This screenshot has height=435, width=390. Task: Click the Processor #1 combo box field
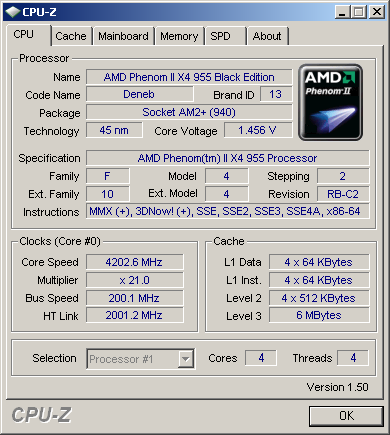pos(140,359)
